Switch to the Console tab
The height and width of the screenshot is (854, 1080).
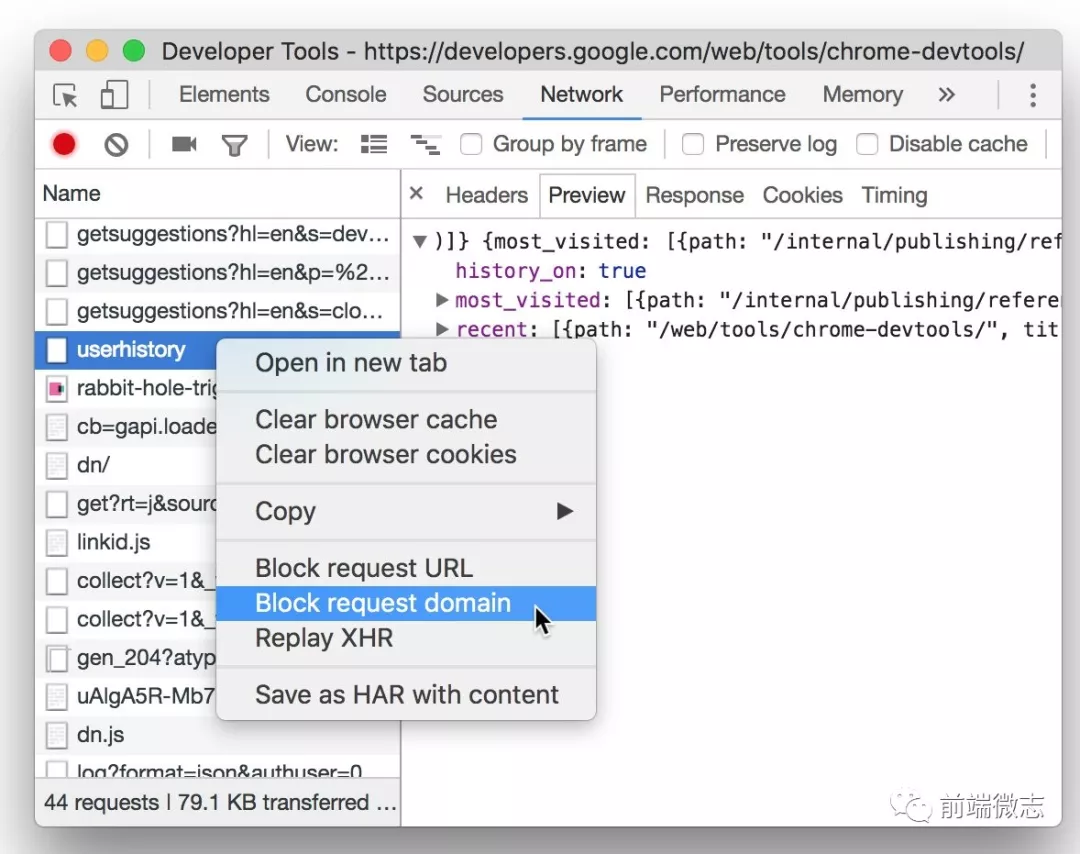(x=346, y=94)
